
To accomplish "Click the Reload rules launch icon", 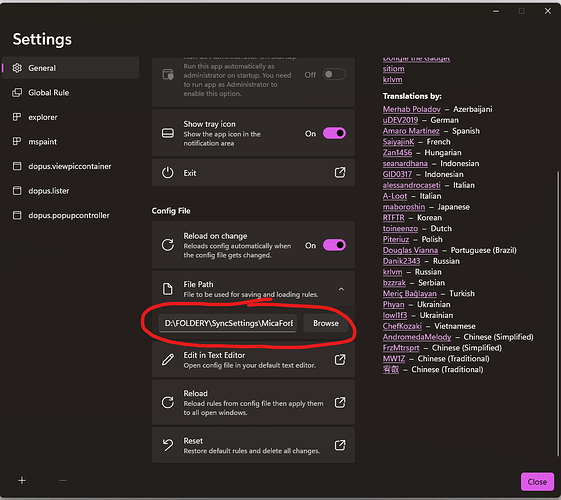I will [340, 402].
